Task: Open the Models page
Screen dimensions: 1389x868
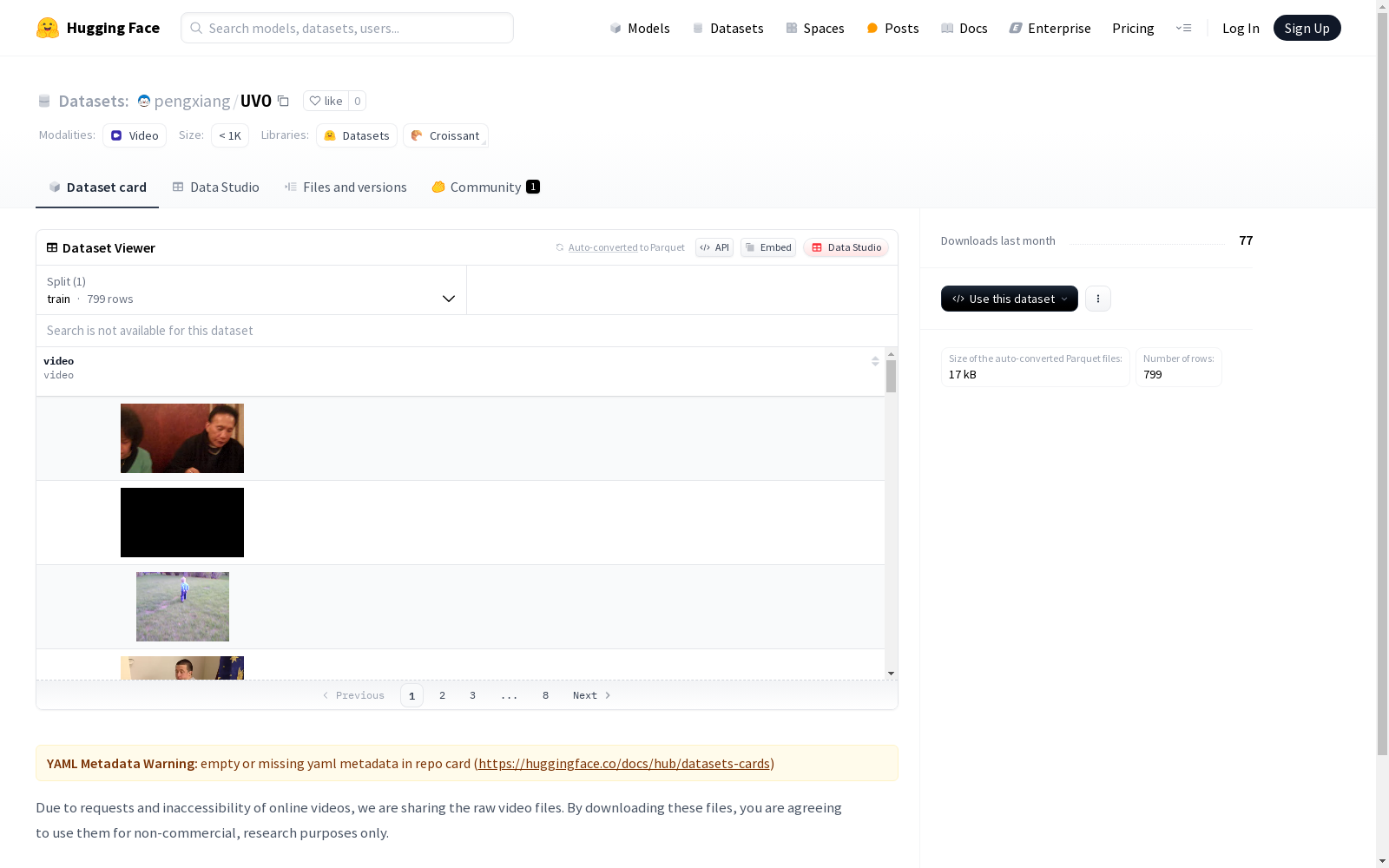Action: [640, 28]
